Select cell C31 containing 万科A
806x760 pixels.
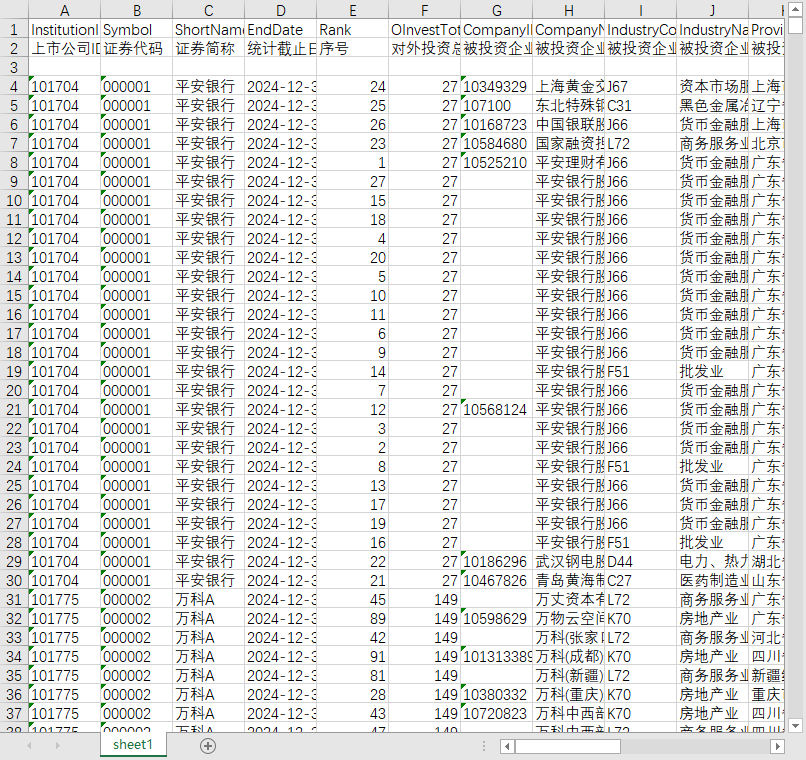pyautogui.click(x=209, y=600)
